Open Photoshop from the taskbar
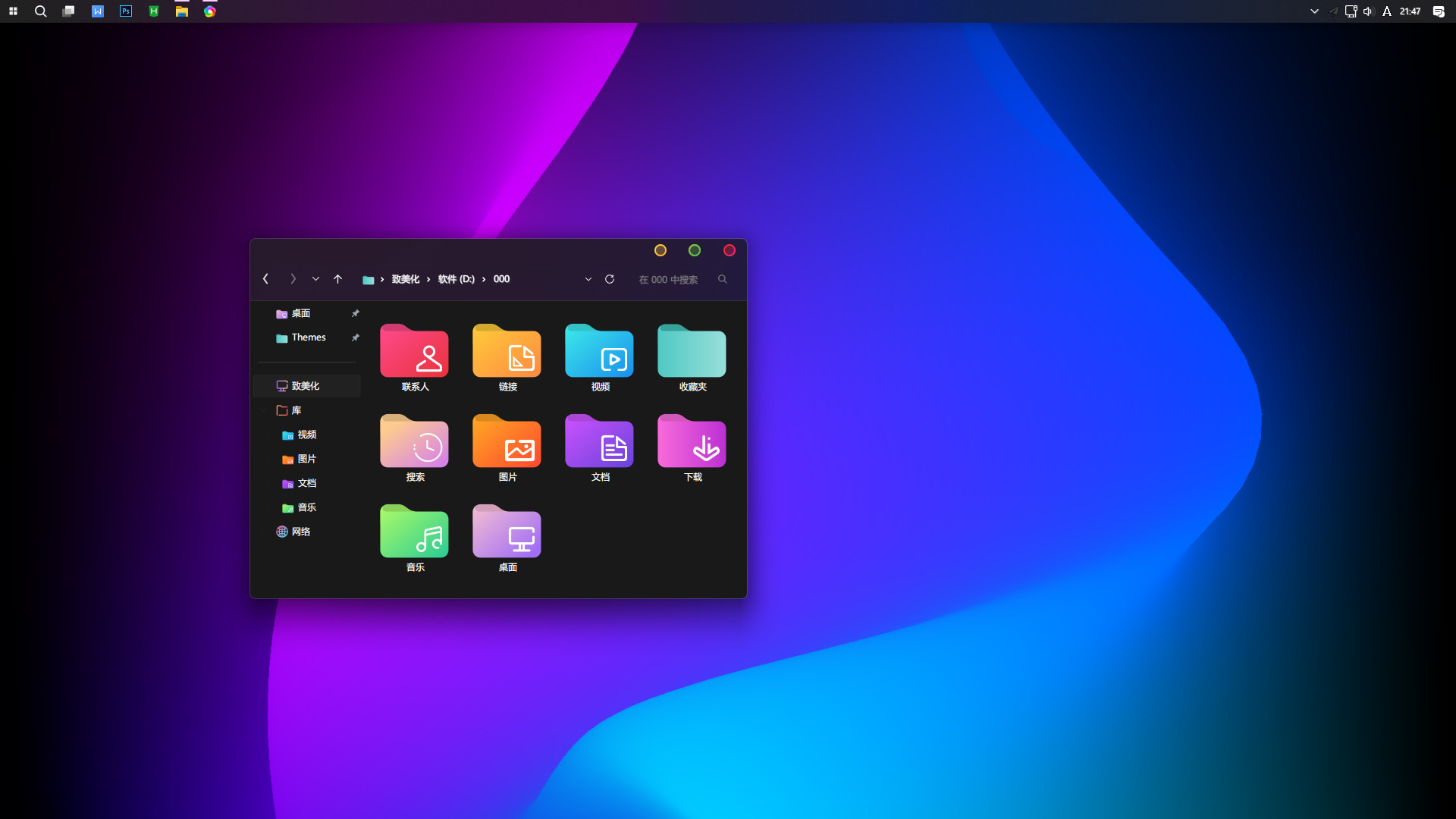Screen dimensions: 1456x819 [126, 11]
